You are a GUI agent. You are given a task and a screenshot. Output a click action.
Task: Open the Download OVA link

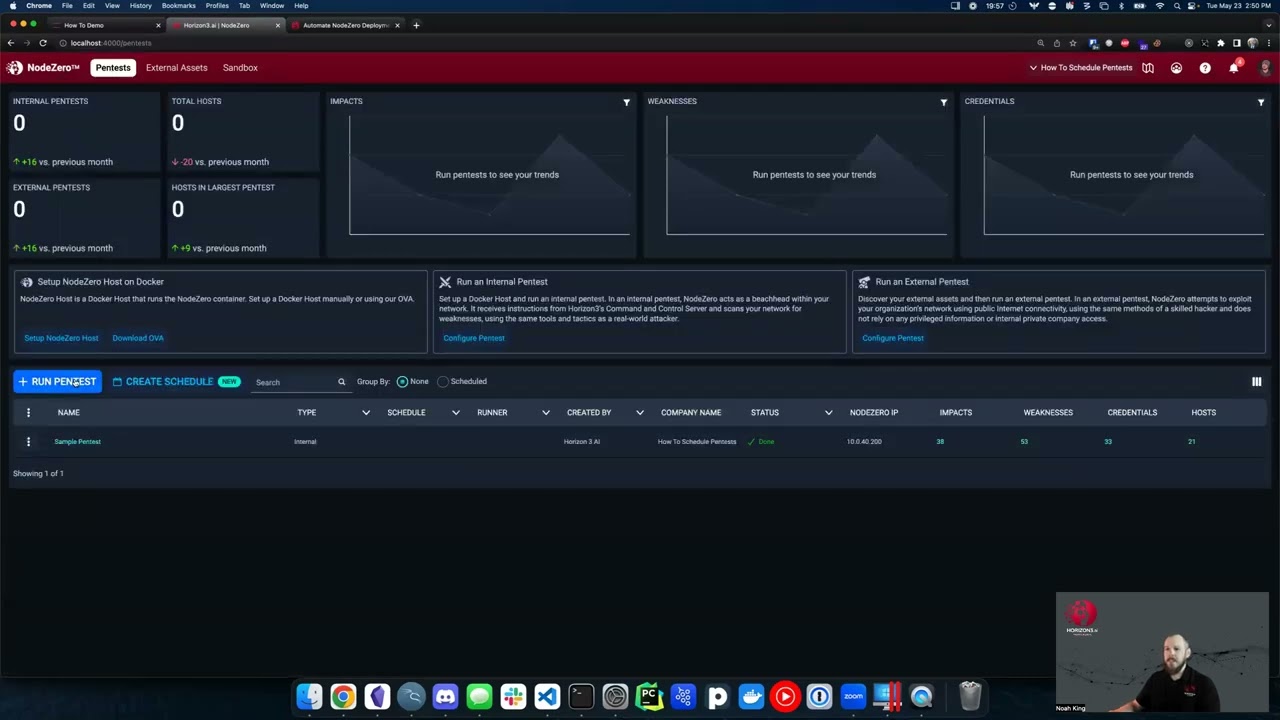138,338
